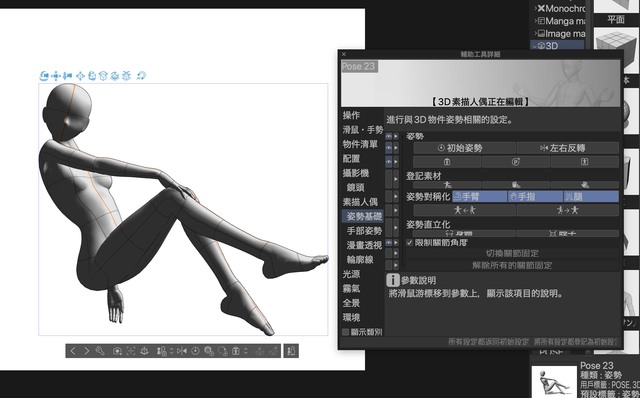Select the 攝影機 category in the sidebar

[x=356, y=173]
